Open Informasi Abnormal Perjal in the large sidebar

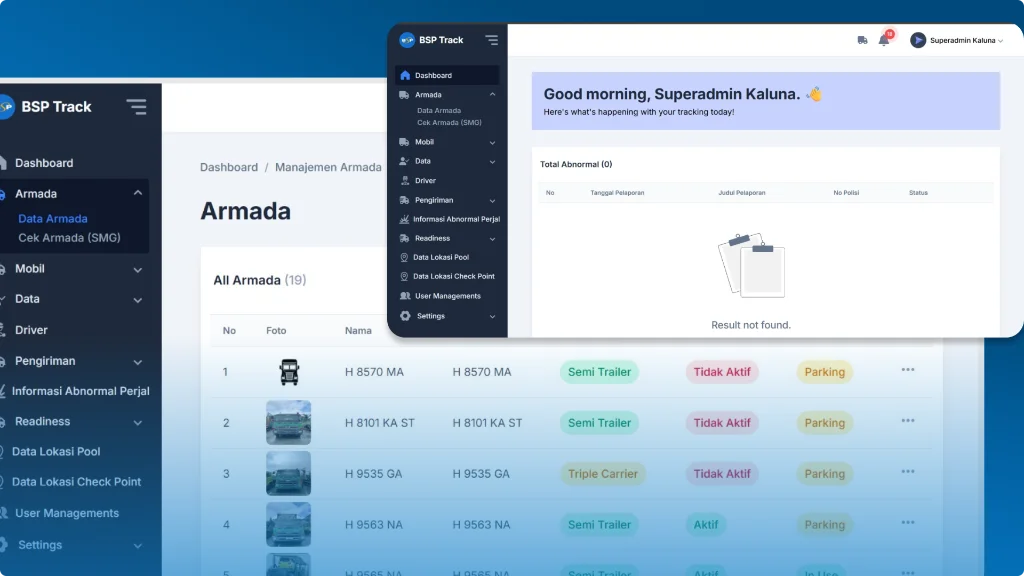[80, 391]
